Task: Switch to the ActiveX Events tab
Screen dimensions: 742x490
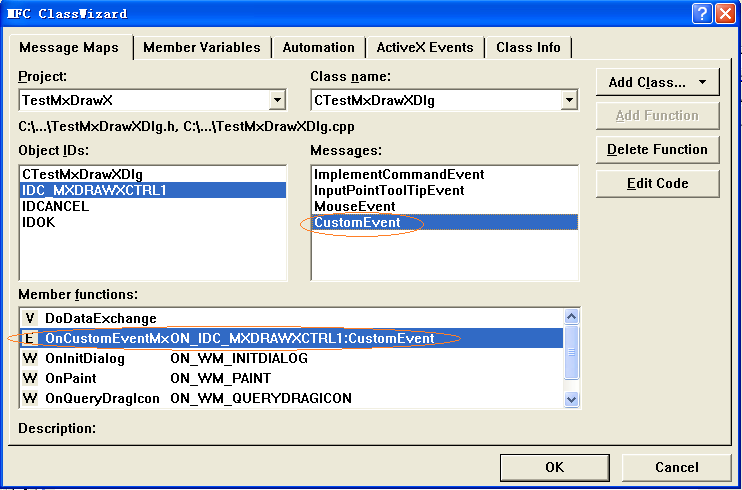Action: 425,47
